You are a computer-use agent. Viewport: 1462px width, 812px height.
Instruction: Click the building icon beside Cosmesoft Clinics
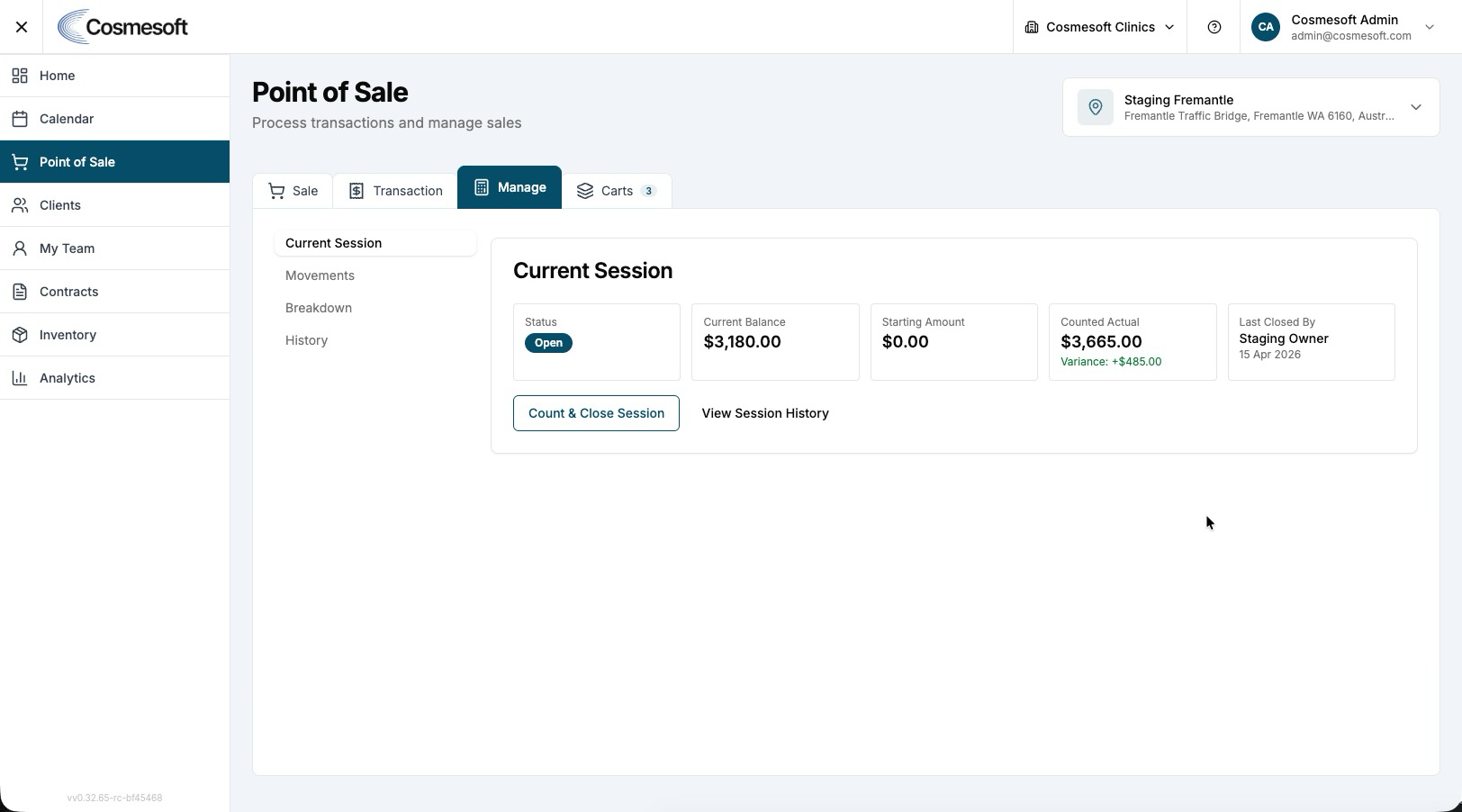pos(1032,27)
